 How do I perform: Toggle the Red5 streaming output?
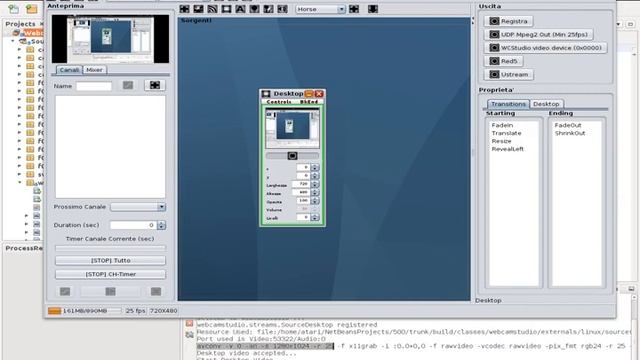503,61
